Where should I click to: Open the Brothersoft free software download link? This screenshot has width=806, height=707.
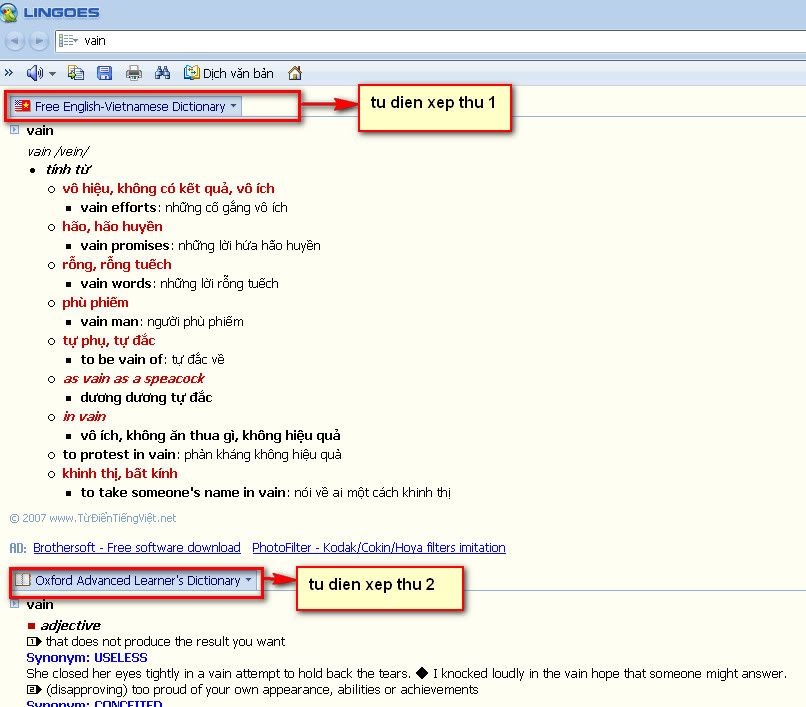tap(136, 548)
